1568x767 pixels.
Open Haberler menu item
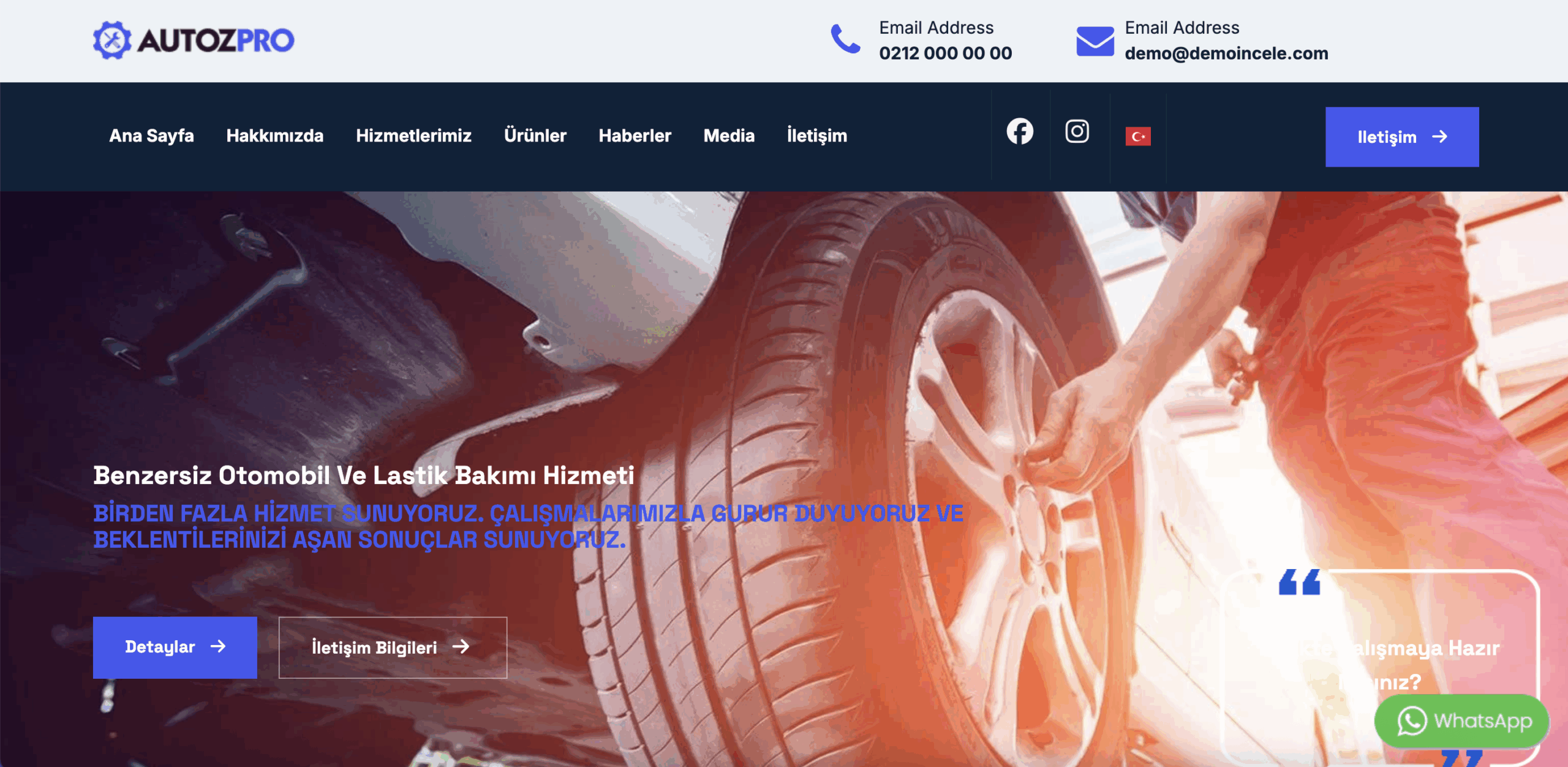click(x=635, y=135)
